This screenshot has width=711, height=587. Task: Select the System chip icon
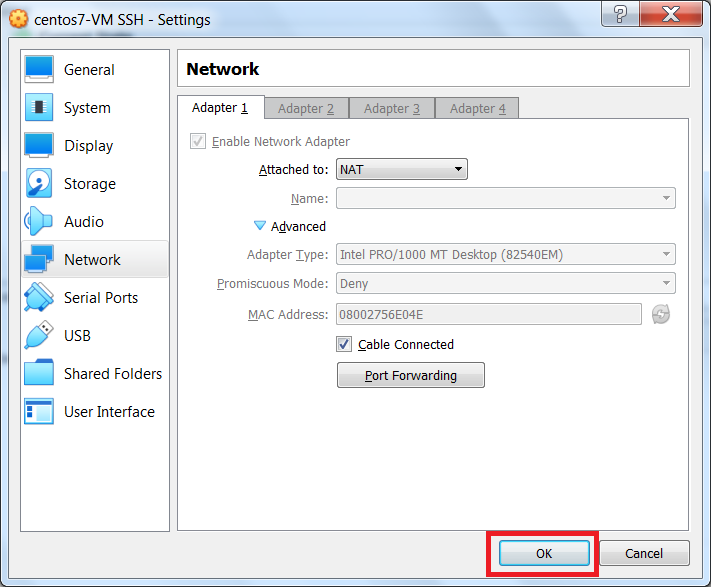(x=39, y=107)
